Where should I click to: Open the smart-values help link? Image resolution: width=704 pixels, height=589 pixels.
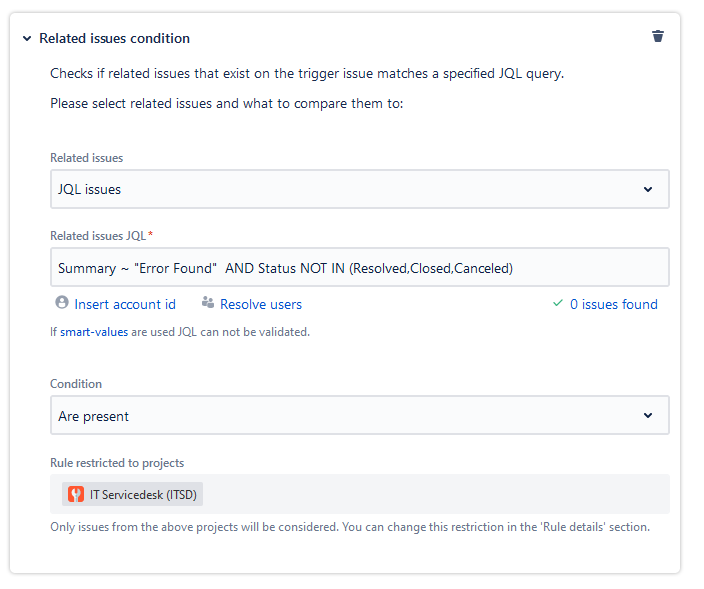(x=94, y=332)
